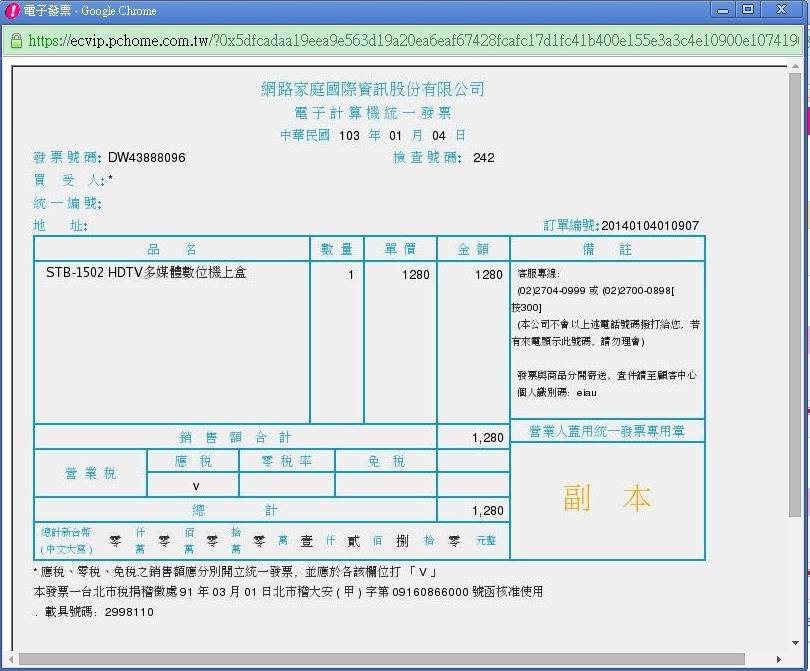The width and height of the screenshot is (810, 671).
Task: Maximize the 電子發票 popup window
Action: pyautogui.click(x=748, y=10)
